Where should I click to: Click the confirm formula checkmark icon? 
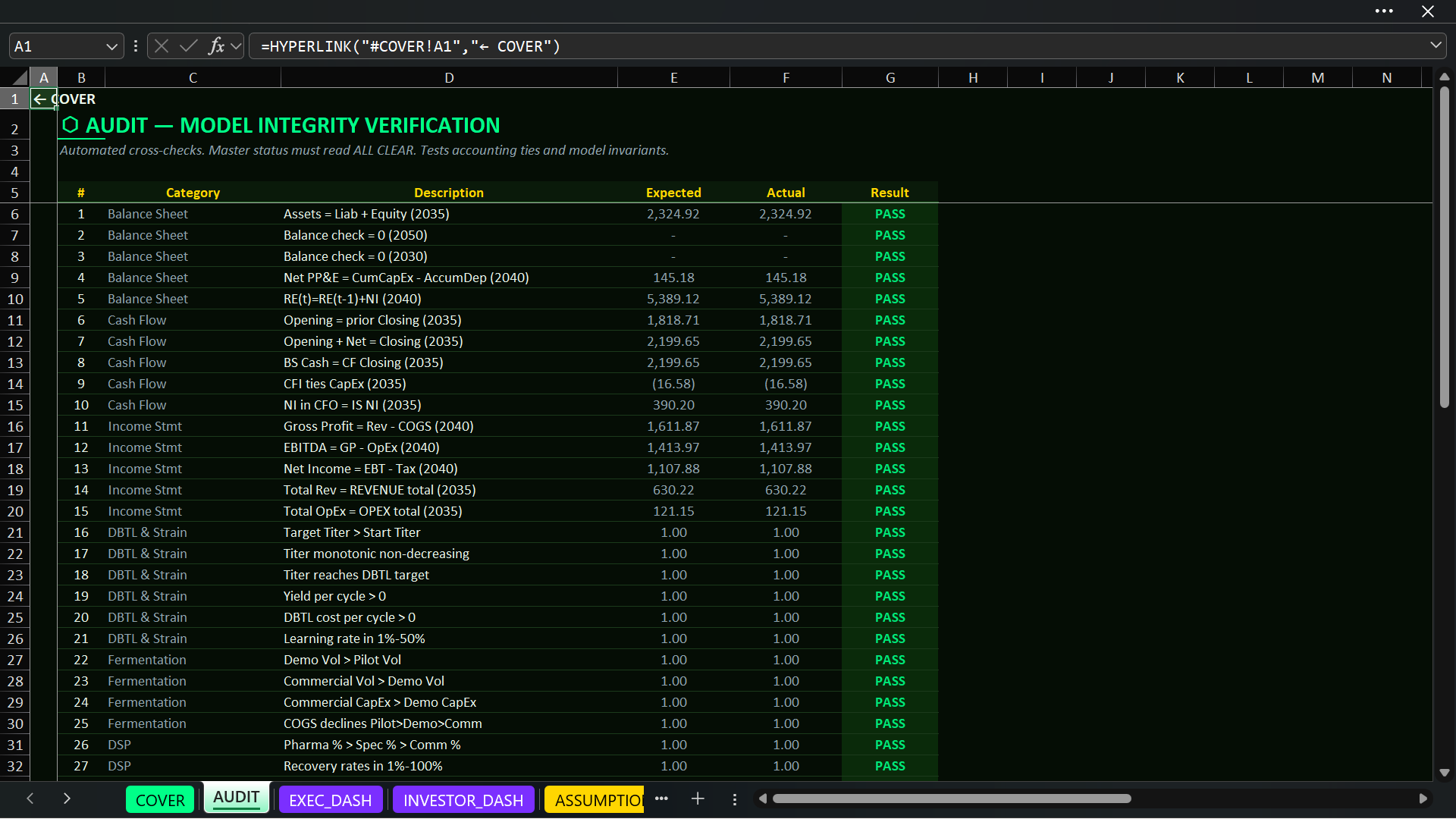point(188,46)
